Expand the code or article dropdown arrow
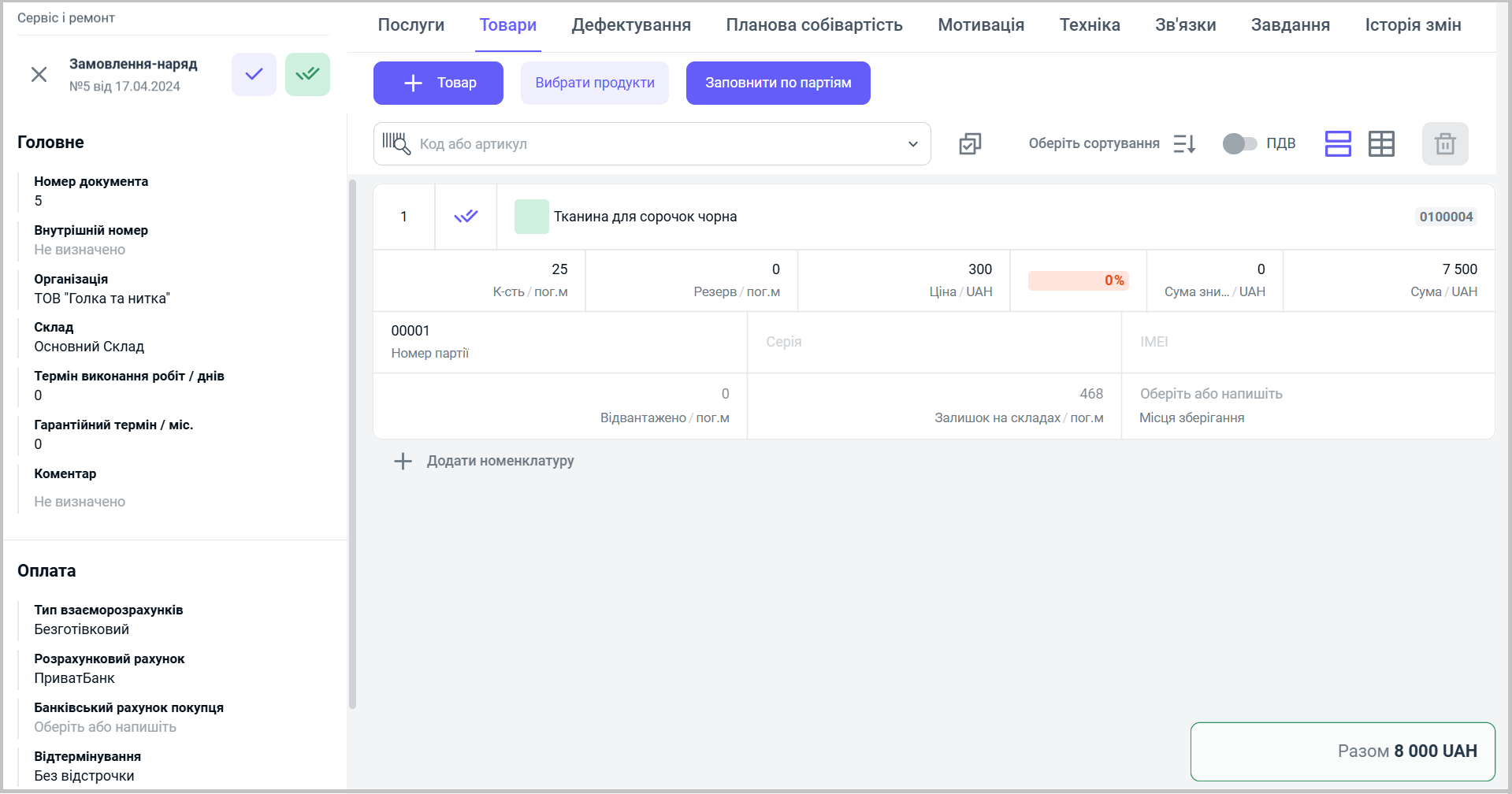The width and height of the screenshot is (1512, 794). pyautogui.click(x=912, y=144)
